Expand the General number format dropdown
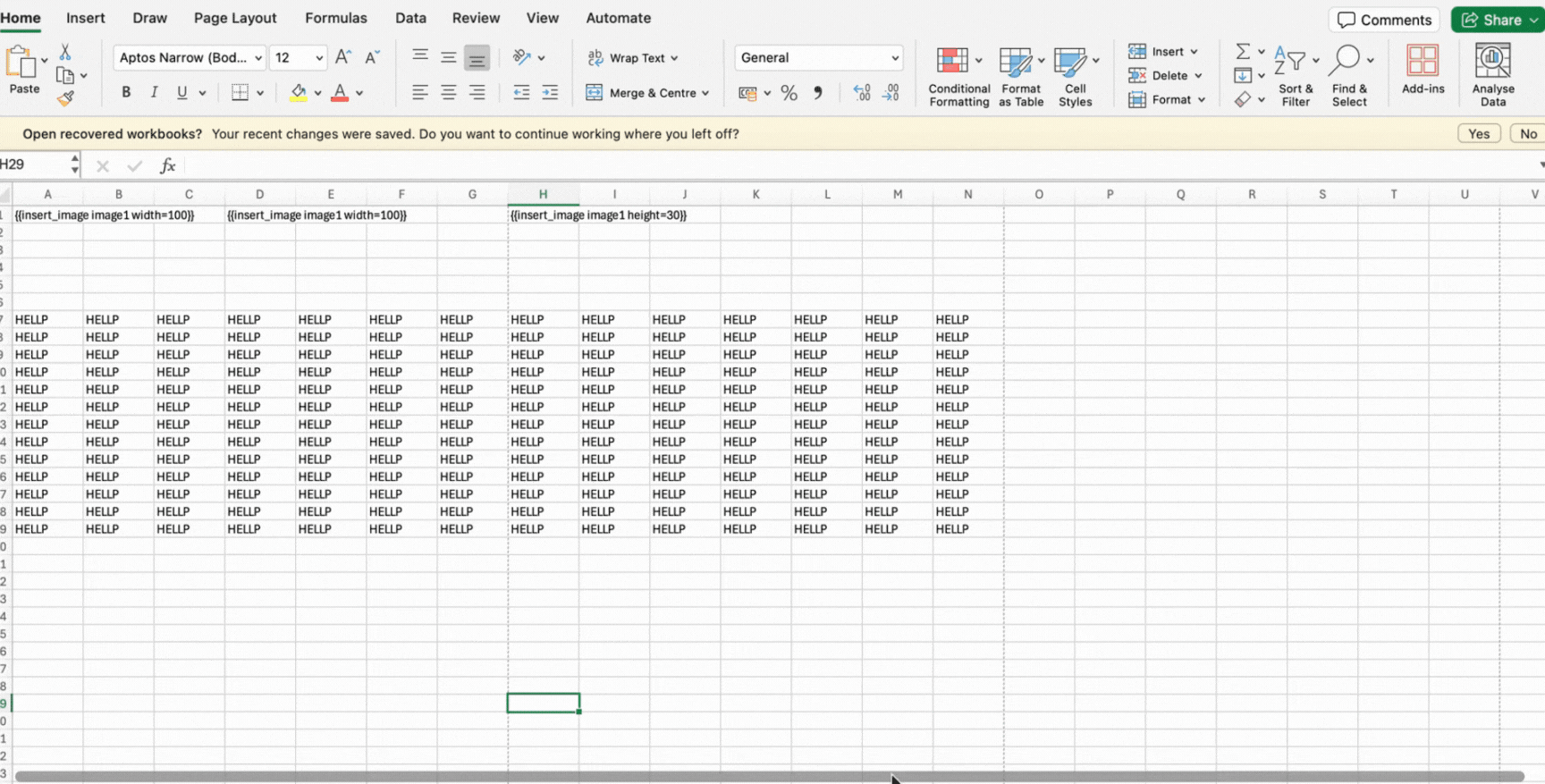Viewport: 1545px width, 784px height. 894,58
